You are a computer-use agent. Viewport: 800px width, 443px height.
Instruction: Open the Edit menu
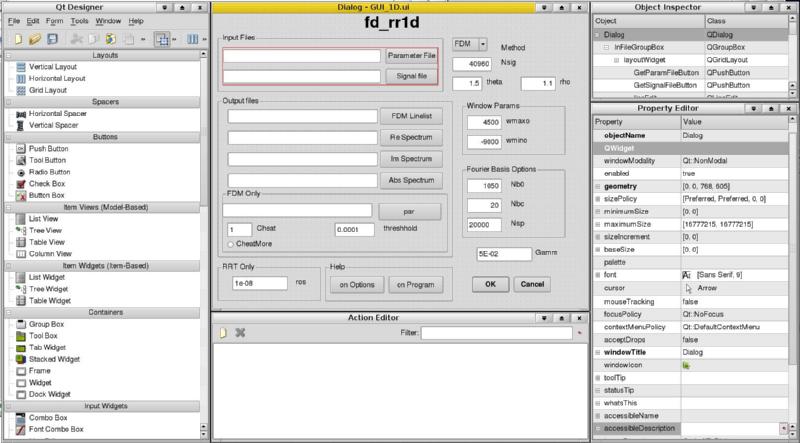(x=33, y=21)
